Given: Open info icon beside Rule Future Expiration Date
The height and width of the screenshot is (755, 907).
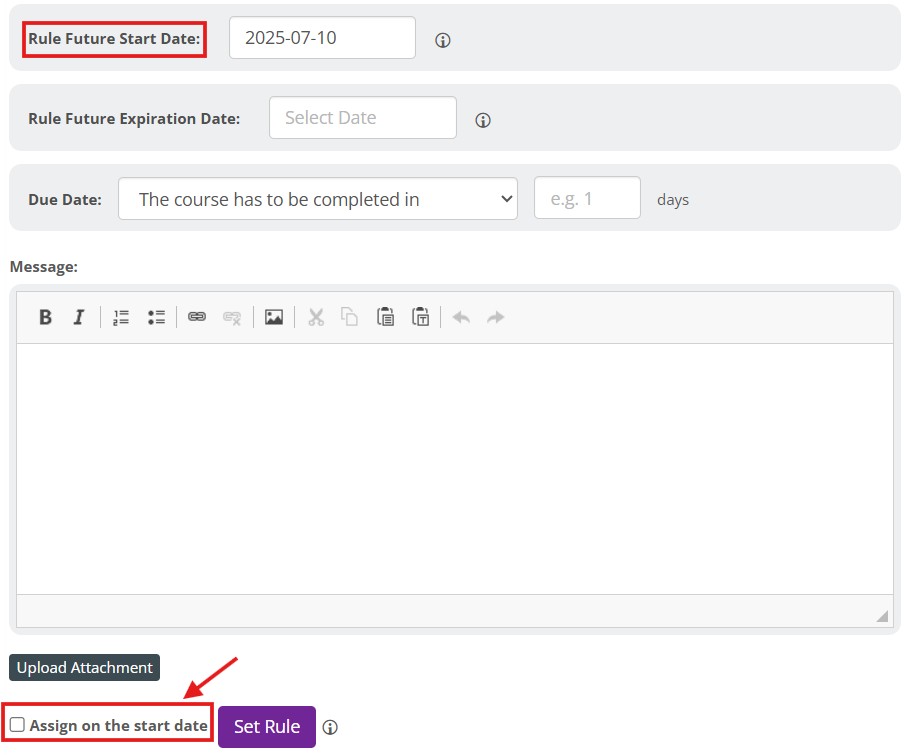Looking at the screenshot, I should pyautogui.click(x=483, y=120).
